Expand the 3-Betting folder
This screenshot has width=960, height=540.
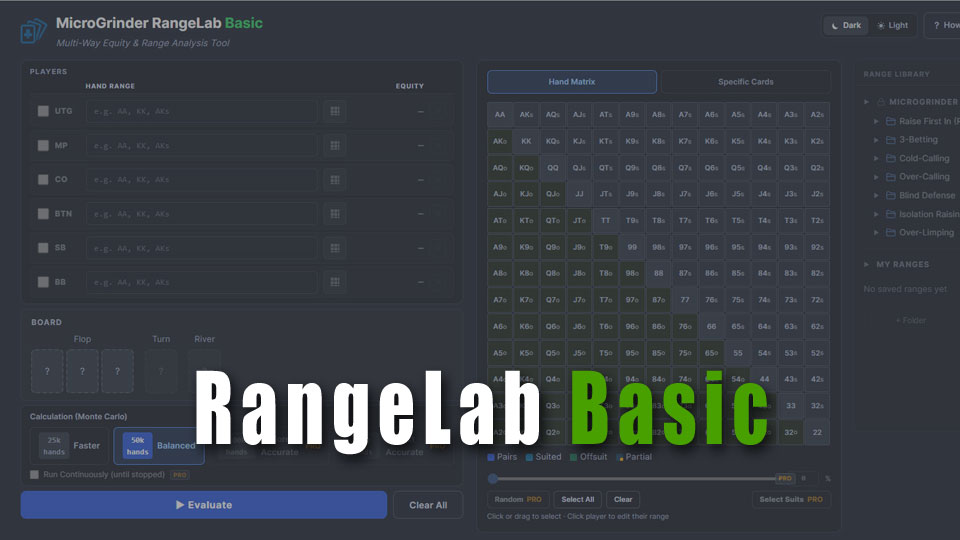pos(876,140)
